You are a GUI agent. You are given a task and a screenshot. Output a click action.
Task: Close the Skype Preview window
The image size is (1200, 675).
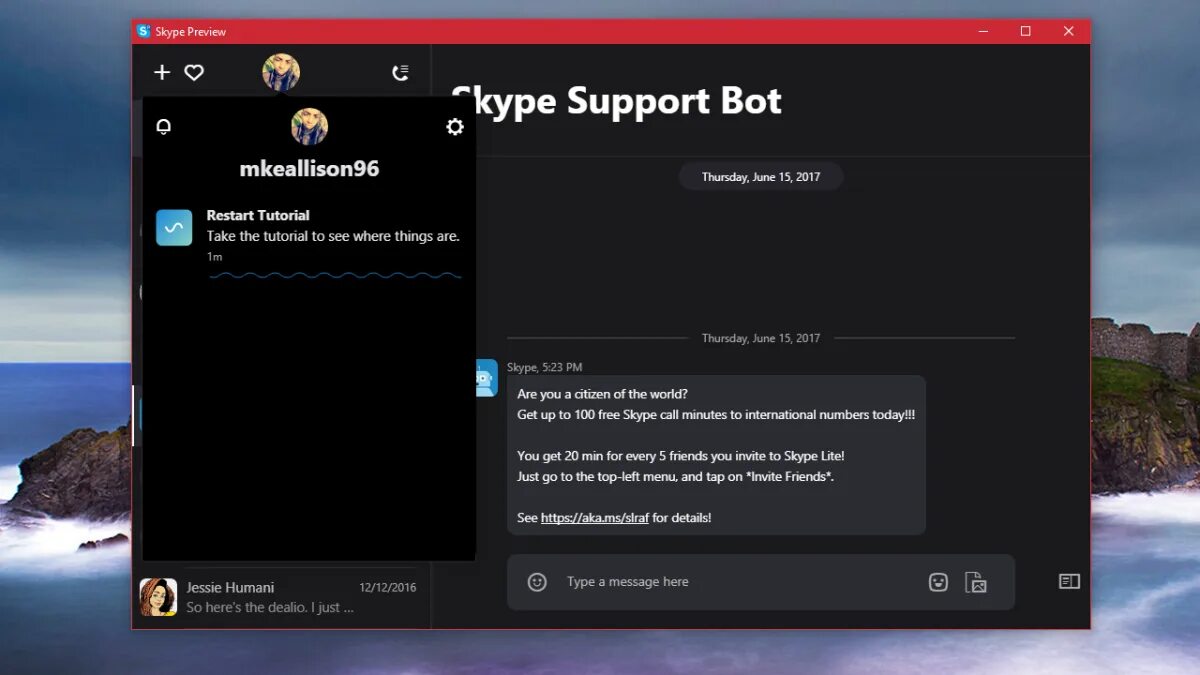[1068, 31]
